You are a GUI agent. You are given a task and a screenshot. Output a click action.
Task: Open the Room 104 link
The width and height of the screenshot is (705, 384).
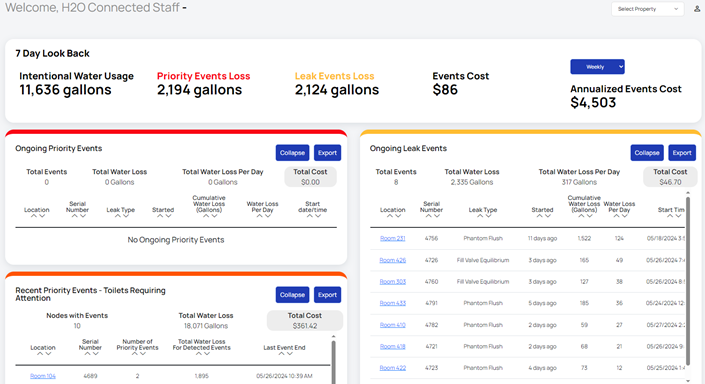[43, 376]
